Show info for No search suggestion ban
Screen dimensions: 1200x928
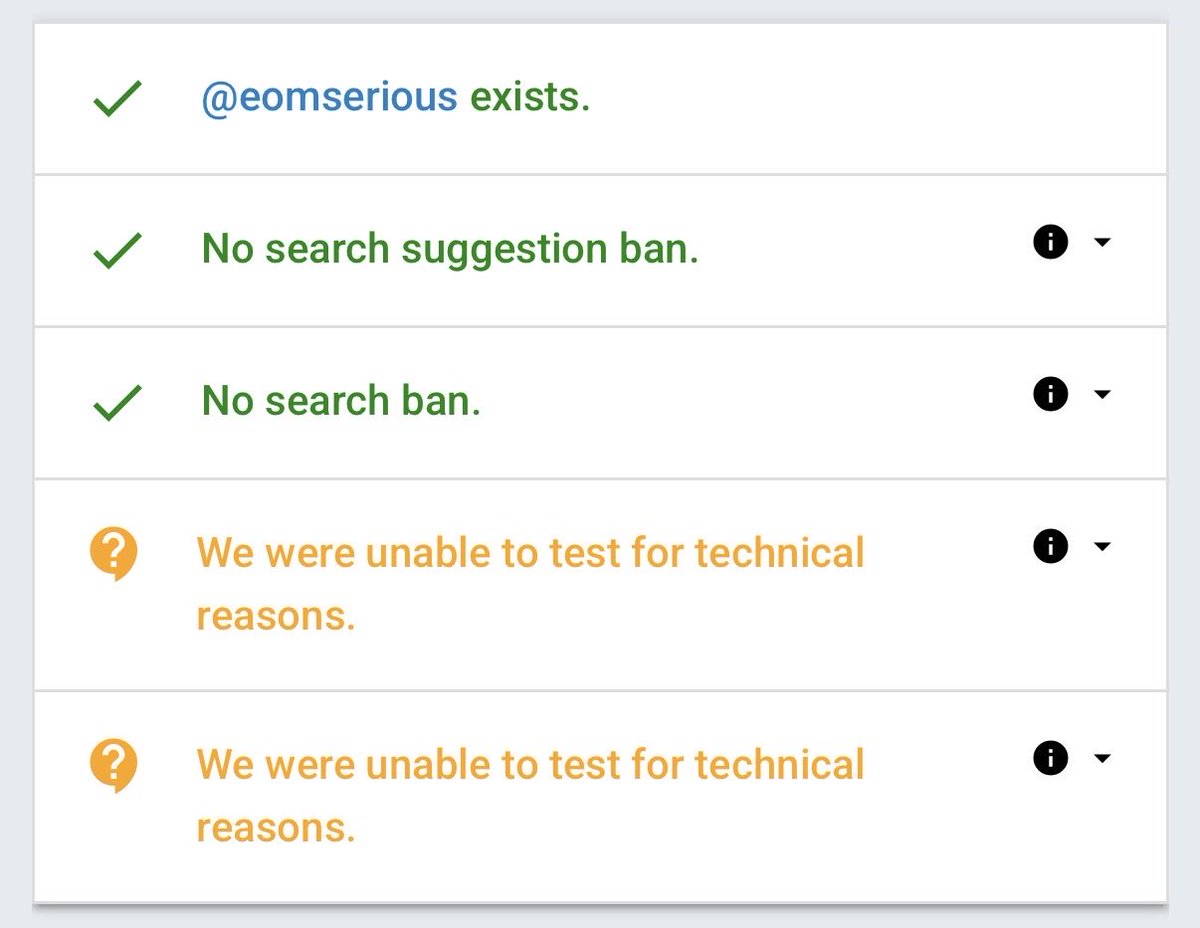pos(1050,242)
